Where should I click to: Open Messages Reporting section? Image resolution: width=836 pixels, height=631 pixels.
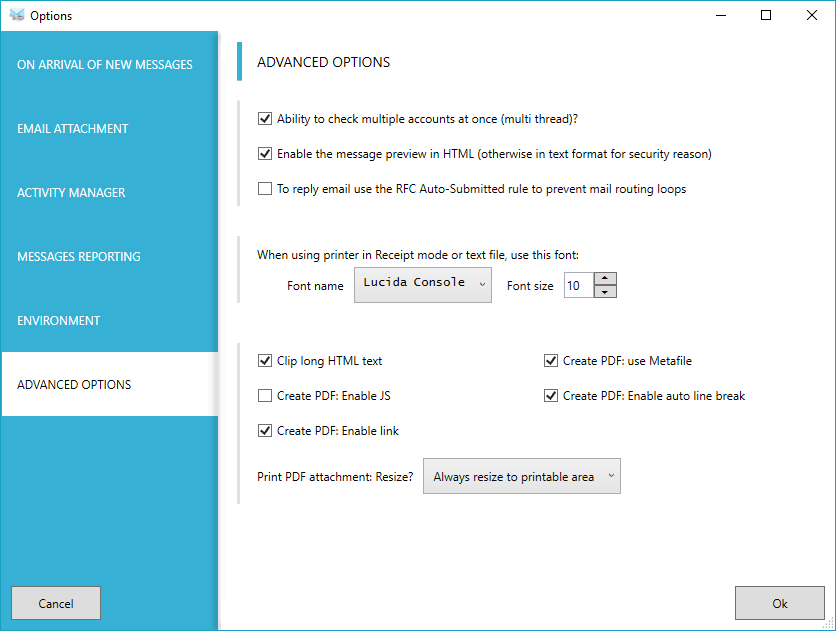click(109, 256)
